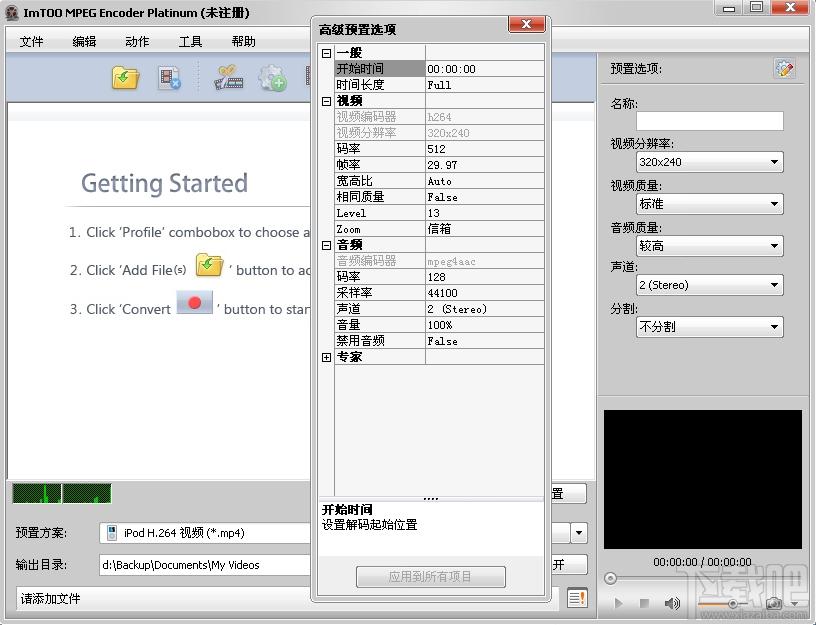Select the 帧率 value 29.97

pos(484,165)
